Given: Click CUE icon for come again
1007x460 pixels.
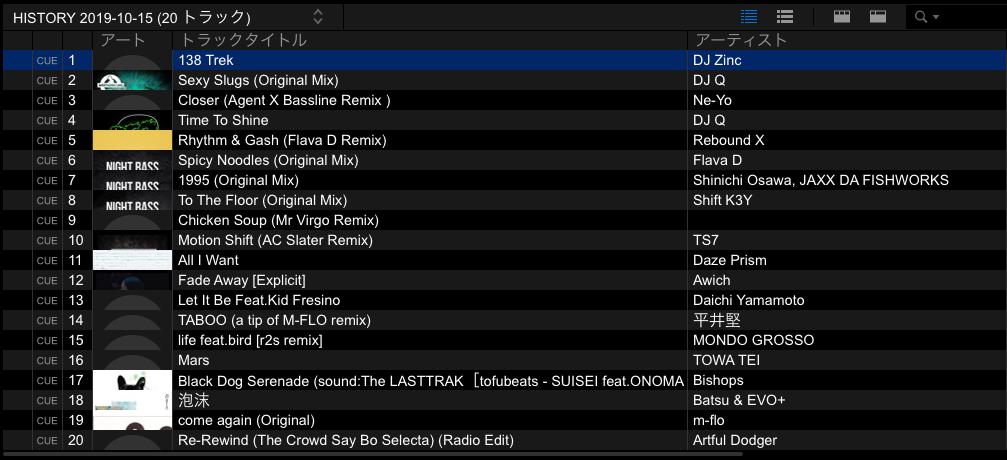Looking at the screenshot, I should [x=47, y=420].
